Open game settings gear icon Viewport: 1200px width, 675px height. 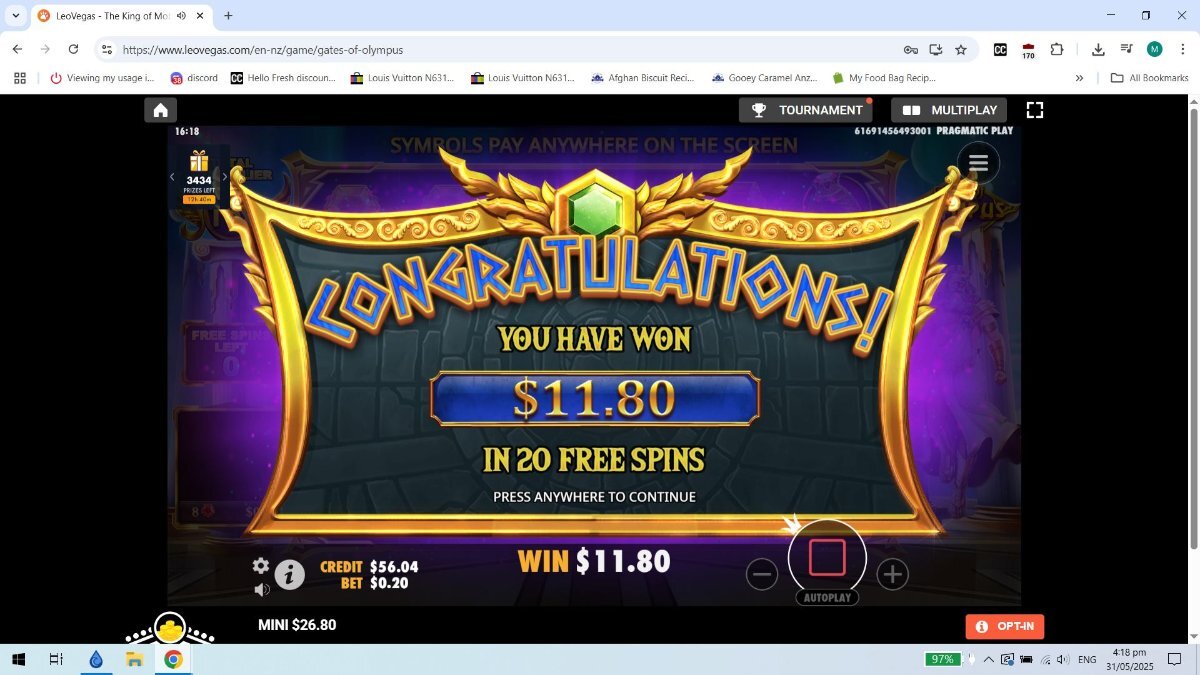tap(261, 566)
